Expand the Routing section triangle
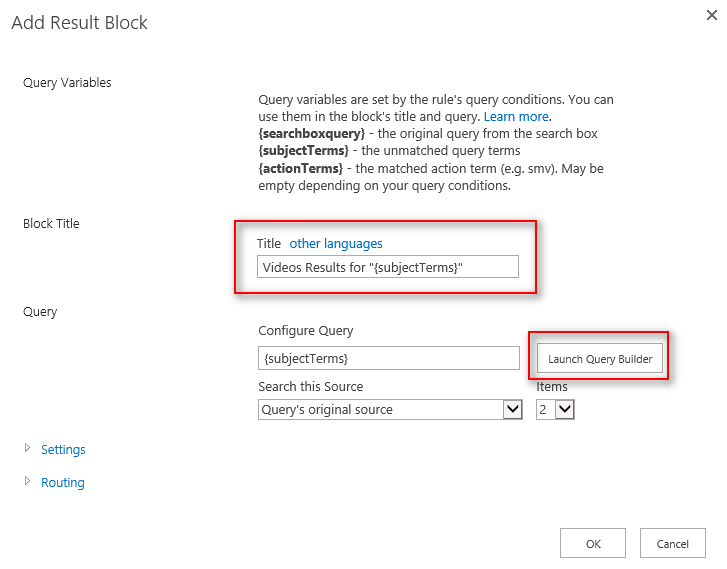This screenshot has height=569, width=727. pyautogui.click(x=27, y=482)
